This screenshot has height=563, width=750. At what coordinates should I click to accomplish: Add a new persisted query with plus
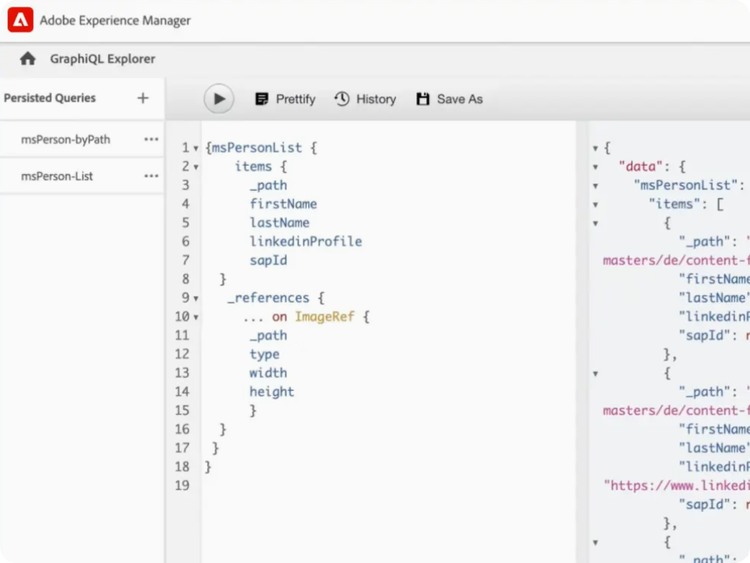[143, 98]
